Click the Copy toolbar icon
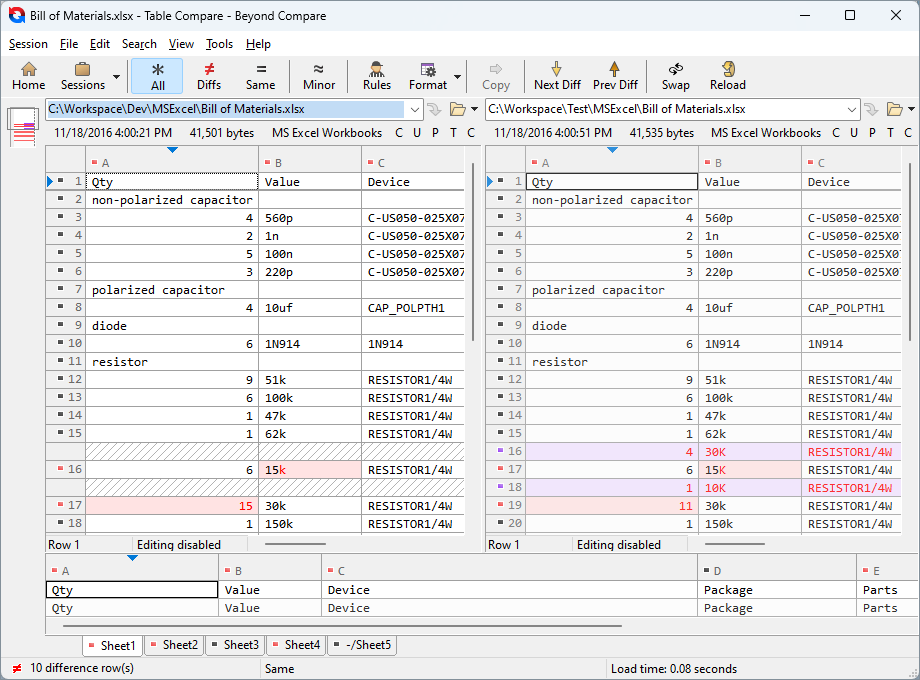The image size is (920, 680). point(496,76)
